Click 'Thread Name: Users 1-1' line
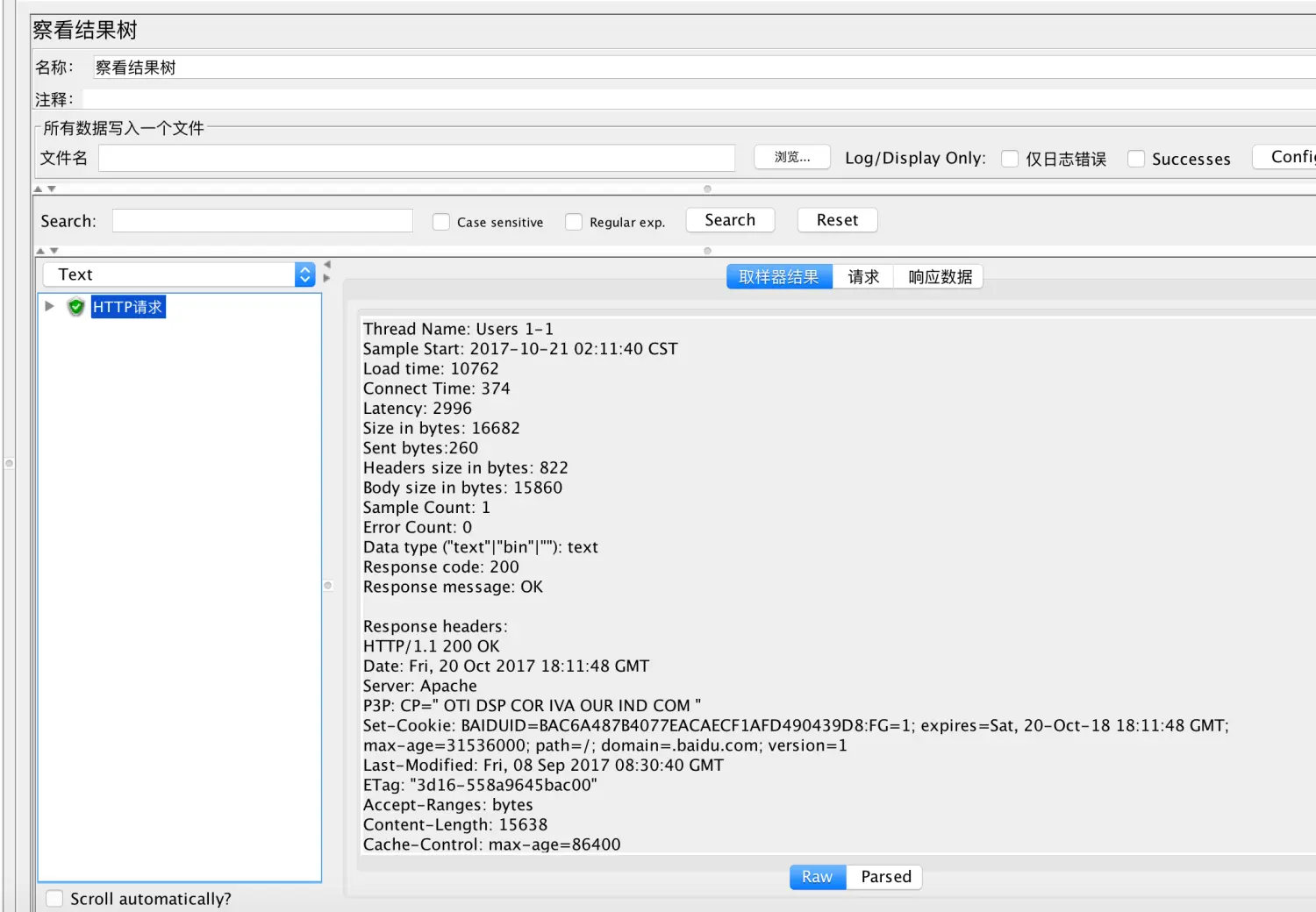The width and height of the screenshot is (1316, 912). click(458, 330)
